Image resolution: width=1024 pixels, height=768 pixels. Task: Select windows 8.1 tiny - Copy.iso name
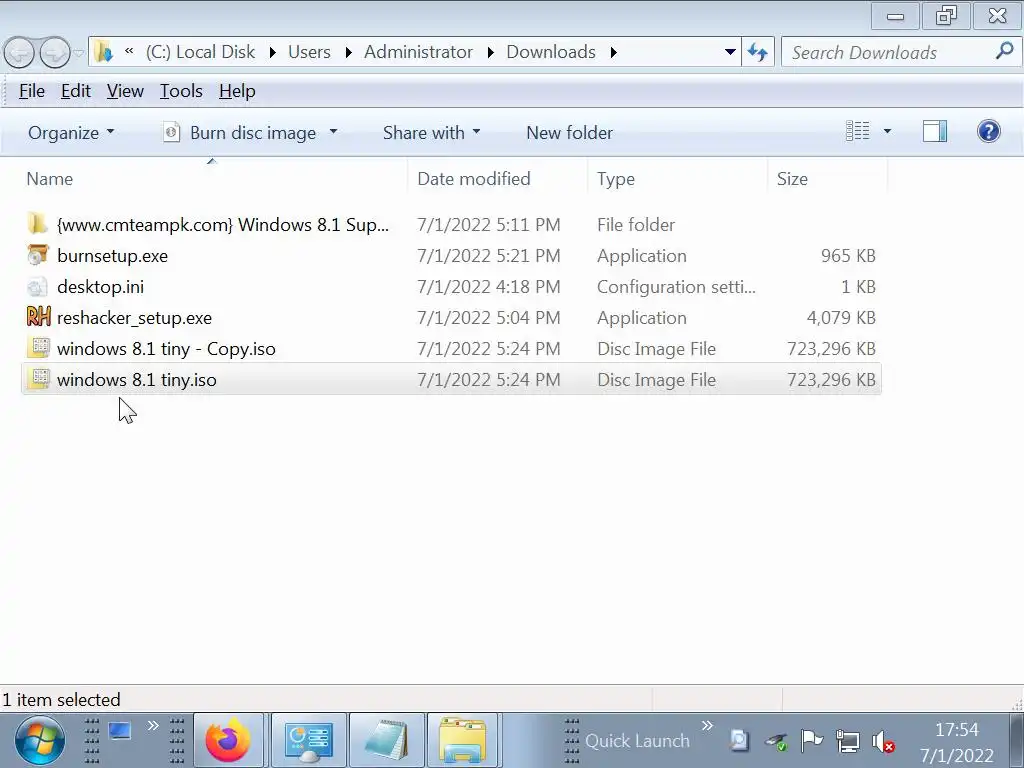coord(166,349)
